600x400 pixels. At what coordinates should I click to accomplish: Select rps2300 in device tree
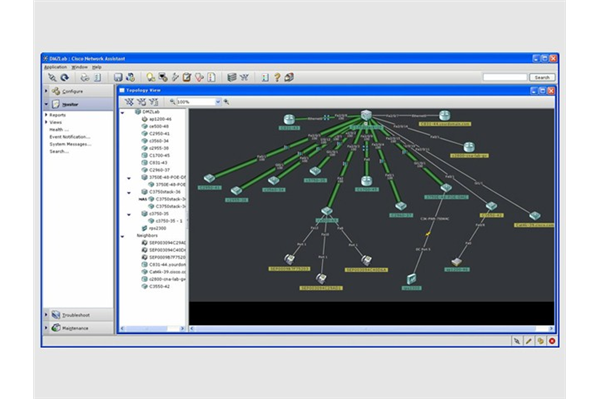(x=157, y=228)
